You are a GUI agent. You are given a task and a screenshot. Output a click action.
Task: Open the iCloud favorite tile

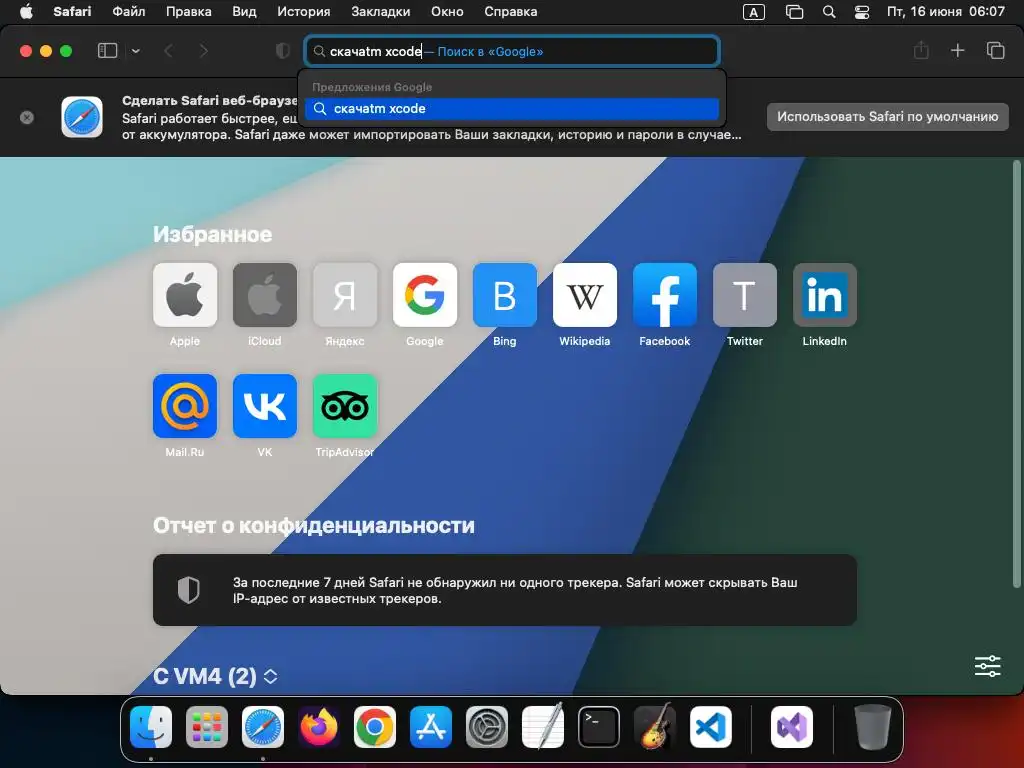coord(264,295)
